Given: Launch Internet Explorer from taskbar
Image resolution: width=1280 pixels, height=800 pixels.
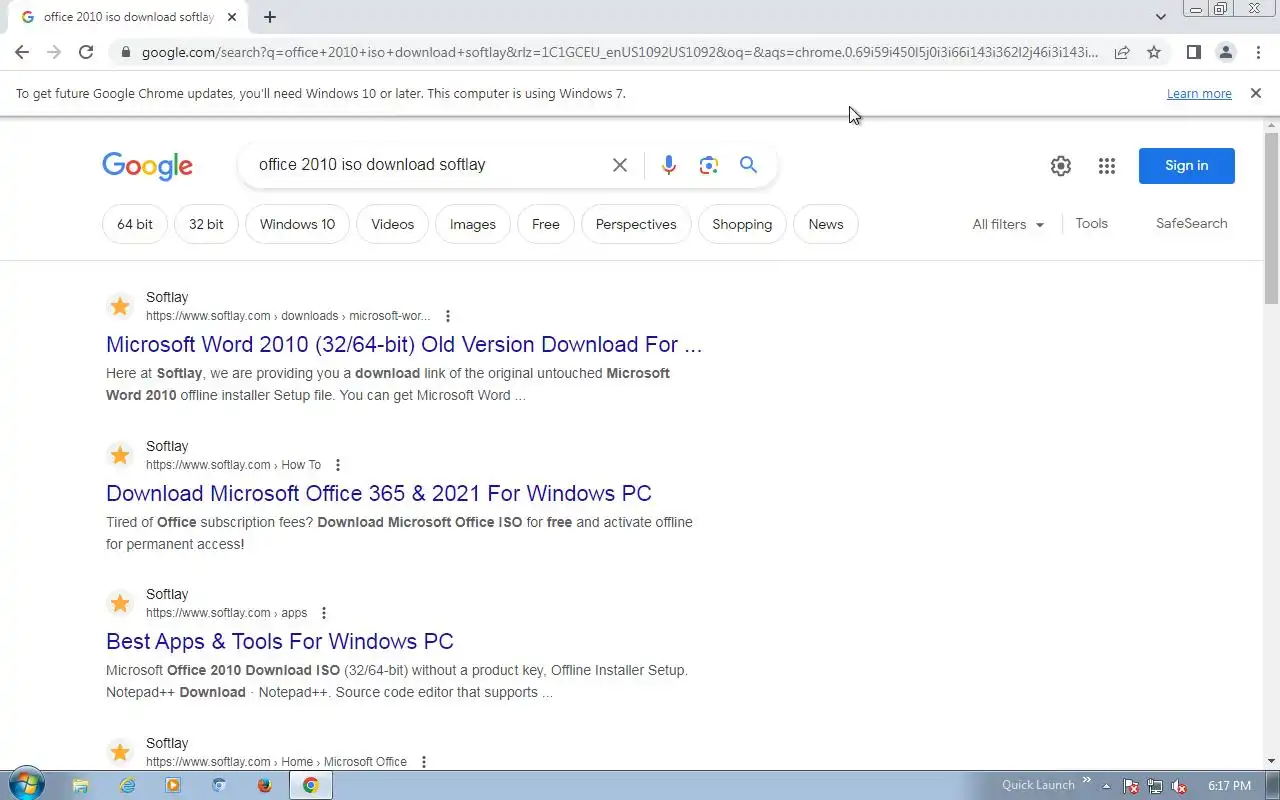Looking at the screenshot, I should 127,786.
